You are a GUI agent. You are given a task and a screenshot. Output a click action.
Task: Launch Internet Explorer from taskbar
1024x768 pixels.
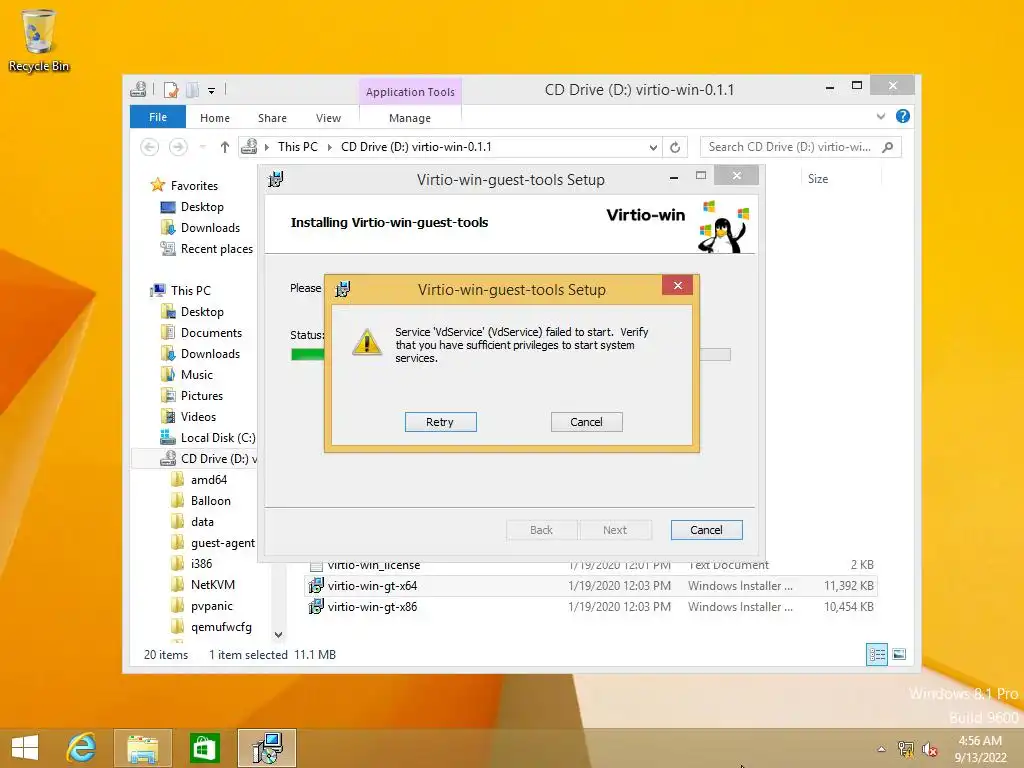pyautogui.click(x=81, y=748)
